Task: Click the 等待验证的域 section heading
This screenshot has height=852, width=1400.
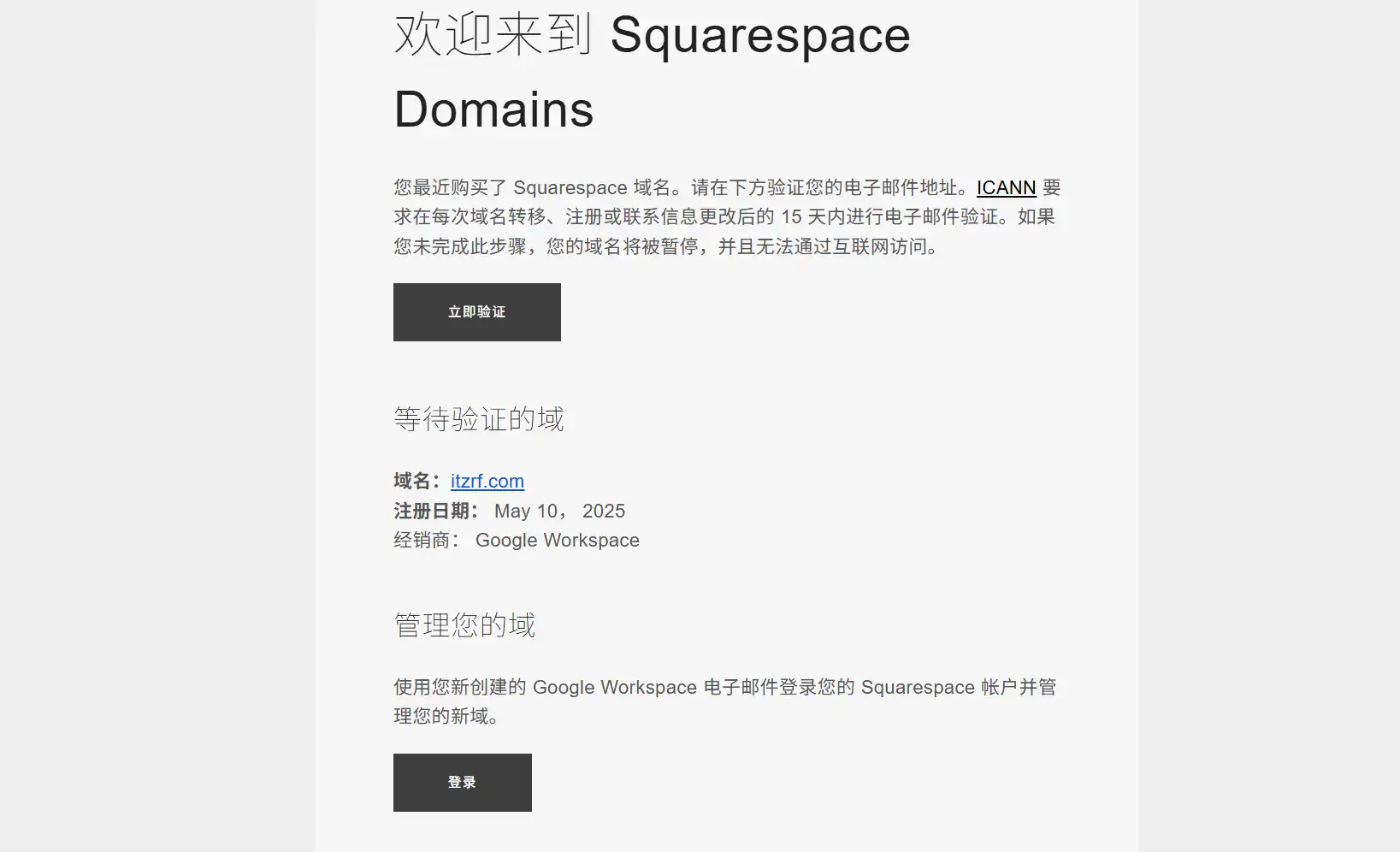Action: (479, 419)
